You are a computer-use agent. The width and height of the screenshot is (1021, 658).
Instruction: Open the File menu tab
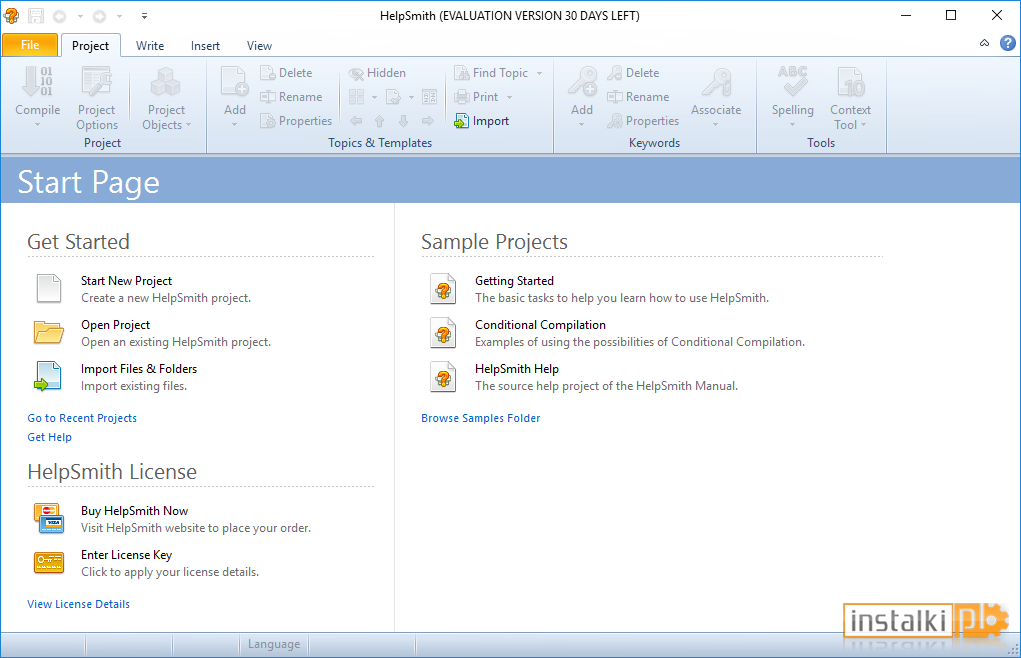click(30, 45)
